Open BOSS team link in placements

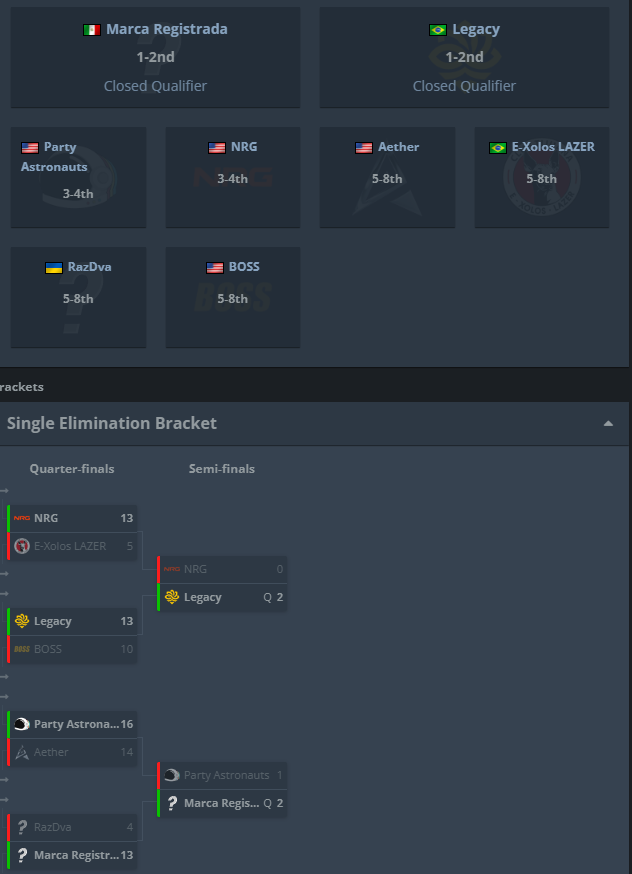[244, 266]
